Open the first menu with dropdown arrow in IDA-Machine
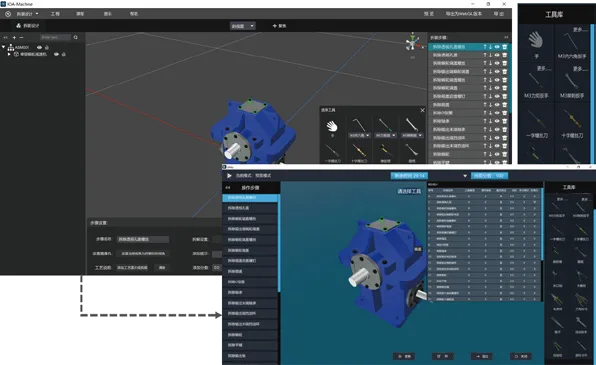 [x=27, y=14]
